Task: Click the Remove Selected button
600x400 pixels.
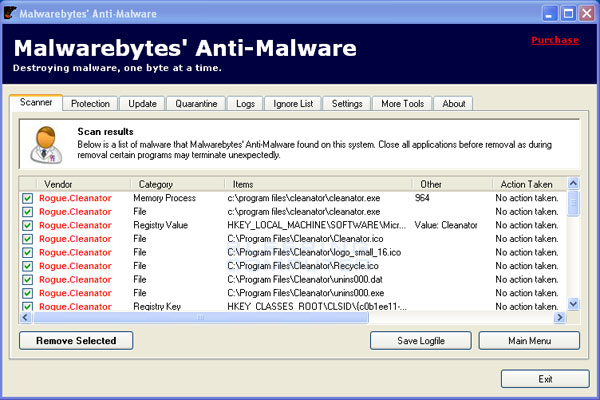Action: (x=76, y=341)
